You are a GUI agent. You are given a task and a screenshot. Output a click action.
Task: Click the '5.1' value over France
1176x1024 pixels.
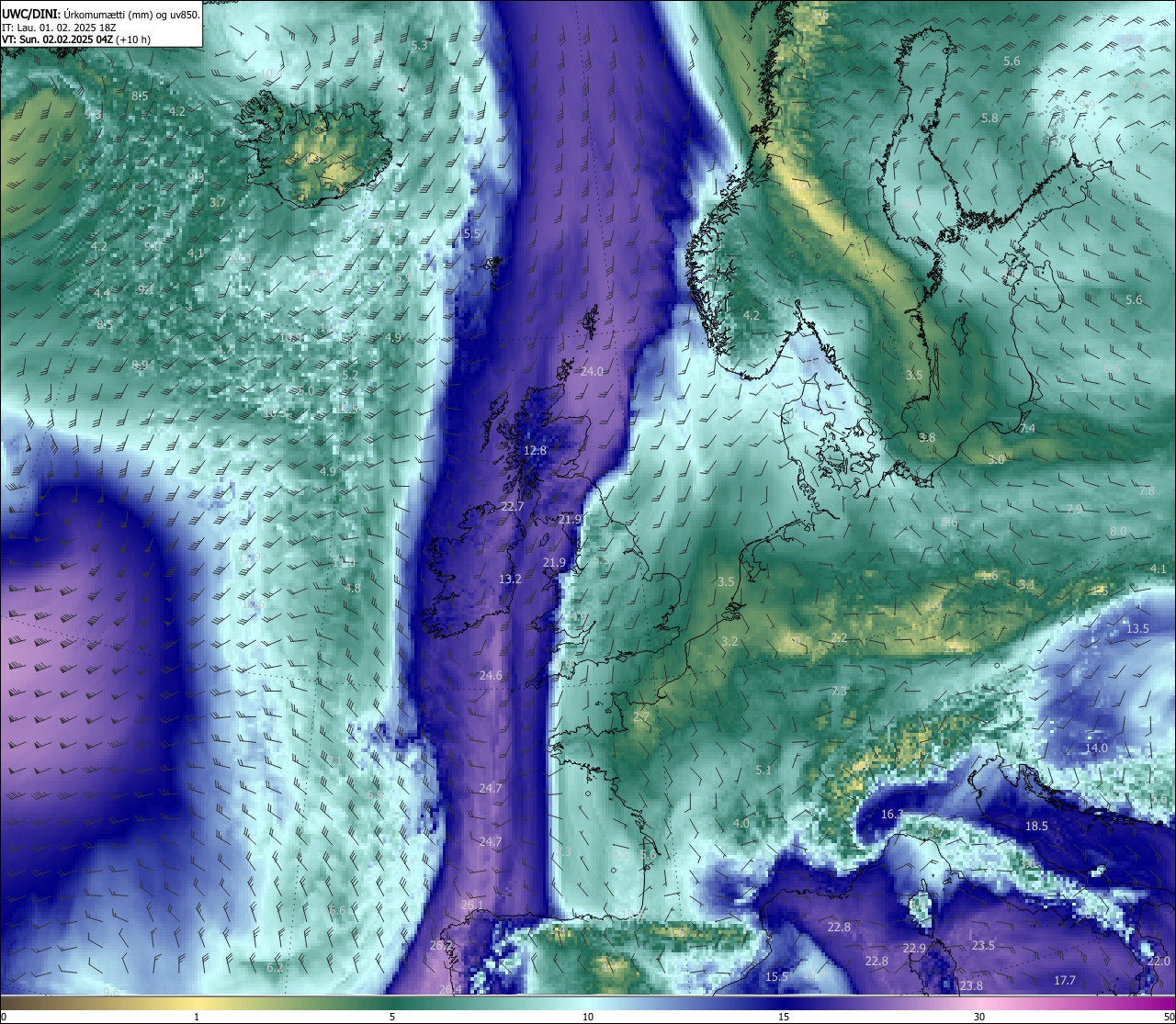763,770
